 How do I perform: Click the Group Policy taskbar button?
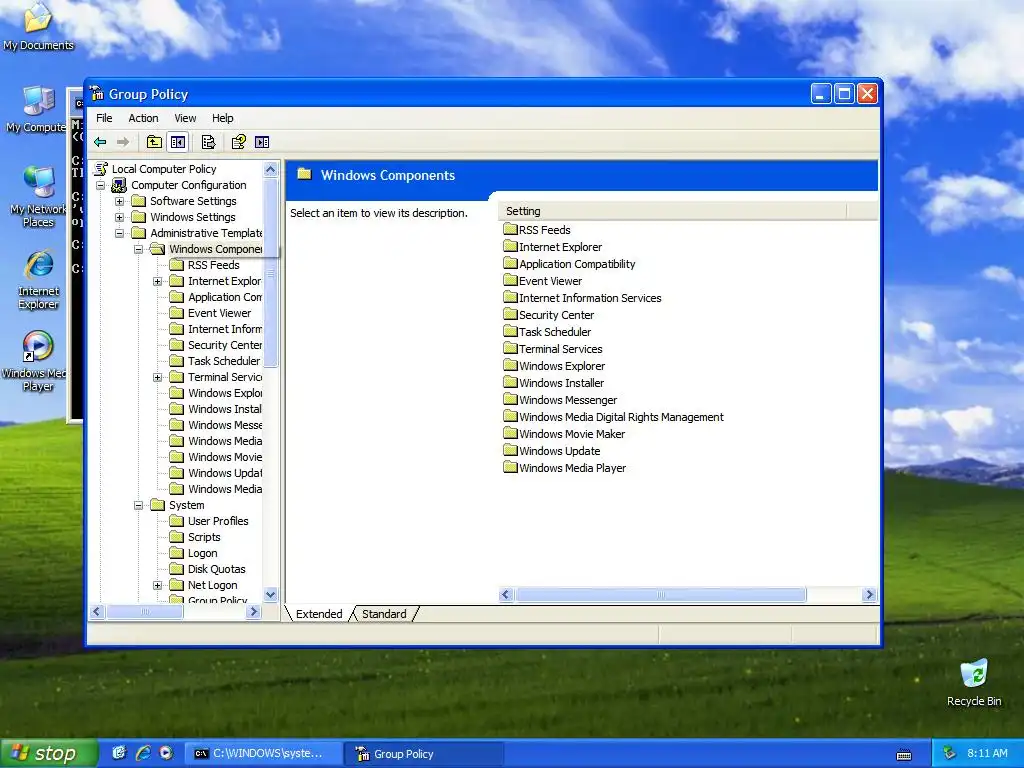point(424,754)
